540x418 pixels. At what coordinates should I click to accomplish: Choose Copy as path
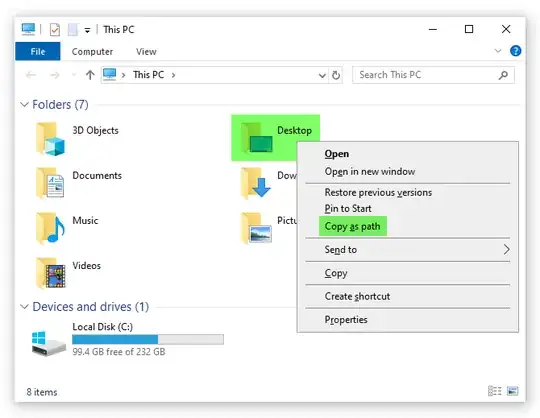[x=353, y=226]
